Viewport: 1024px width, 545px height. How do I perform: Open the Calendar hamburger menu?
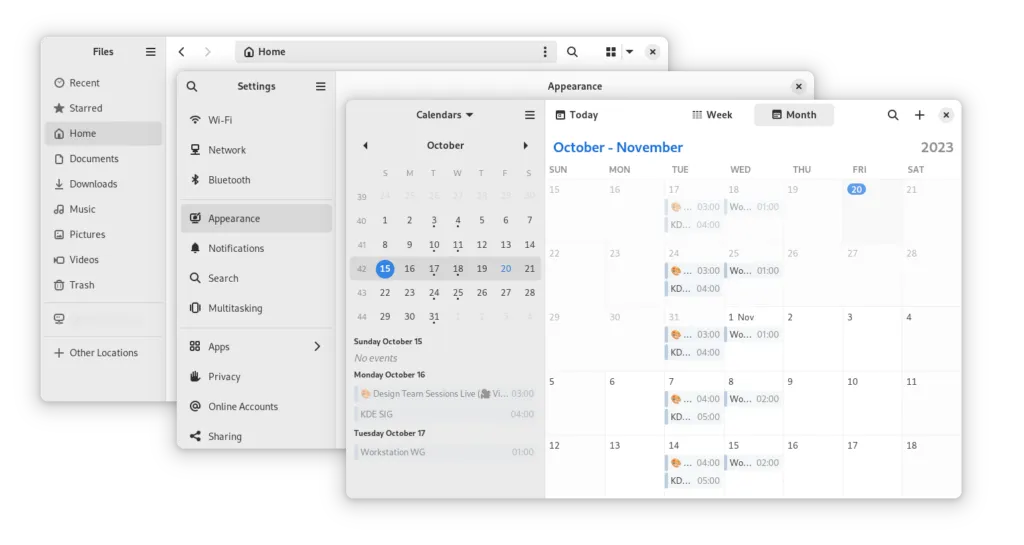coord(530,115)
